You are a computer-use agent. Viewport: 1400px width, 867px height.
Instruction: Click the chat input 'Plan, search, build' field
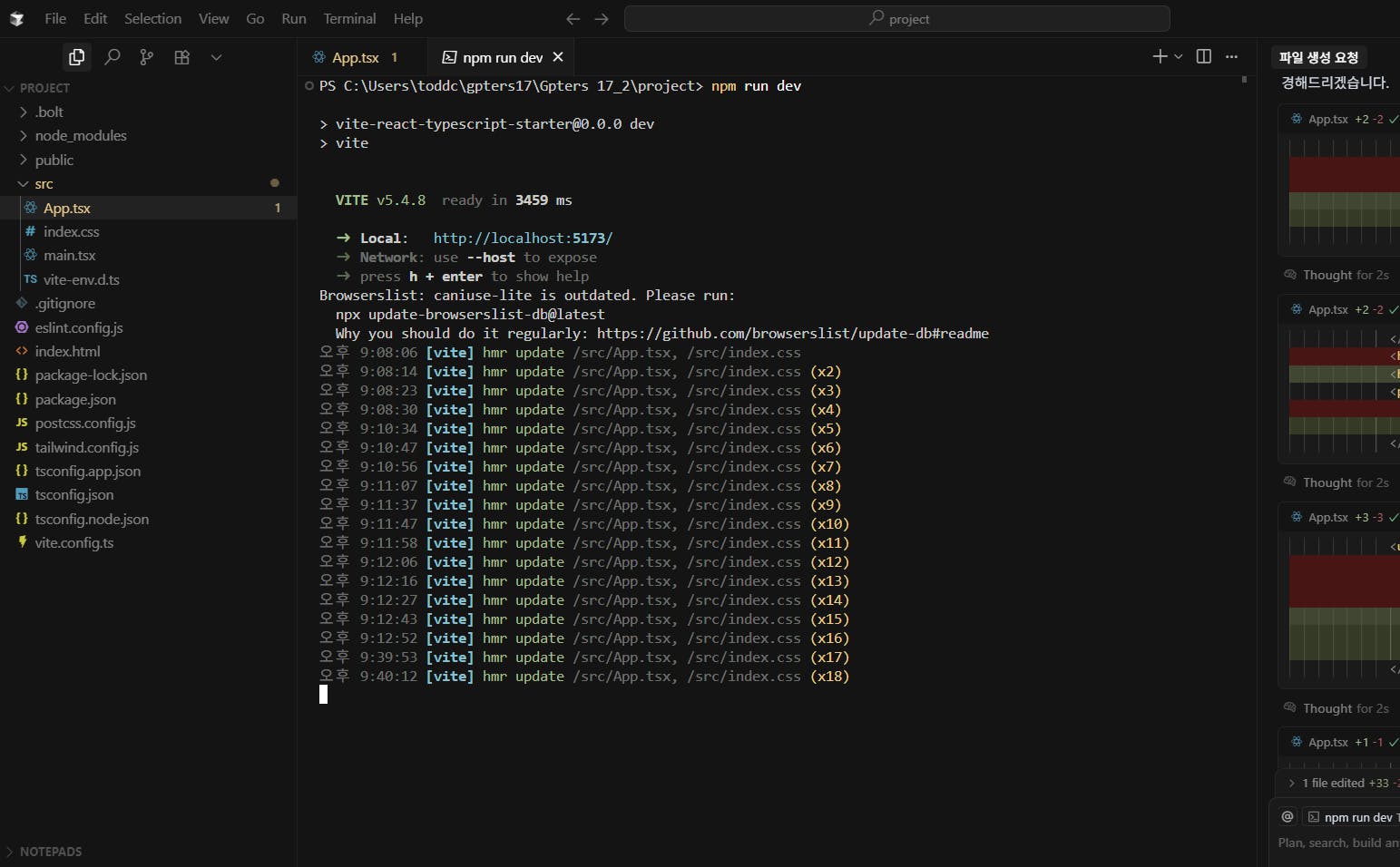point(1338,843)
